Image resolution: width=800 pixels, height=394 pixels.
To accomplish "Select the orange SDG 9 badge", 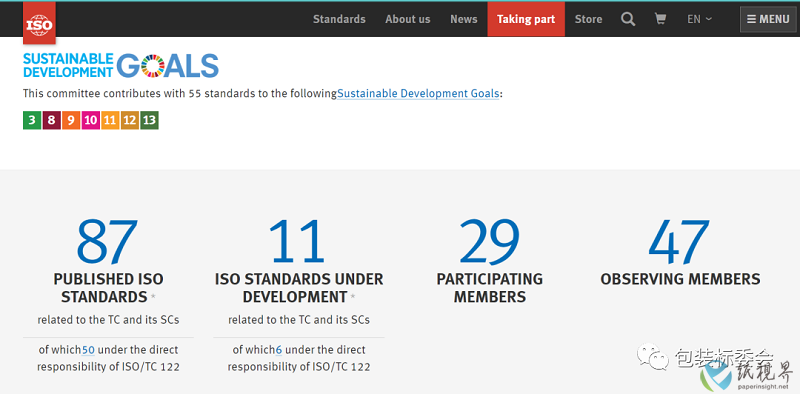I will [x=71, y=120].
